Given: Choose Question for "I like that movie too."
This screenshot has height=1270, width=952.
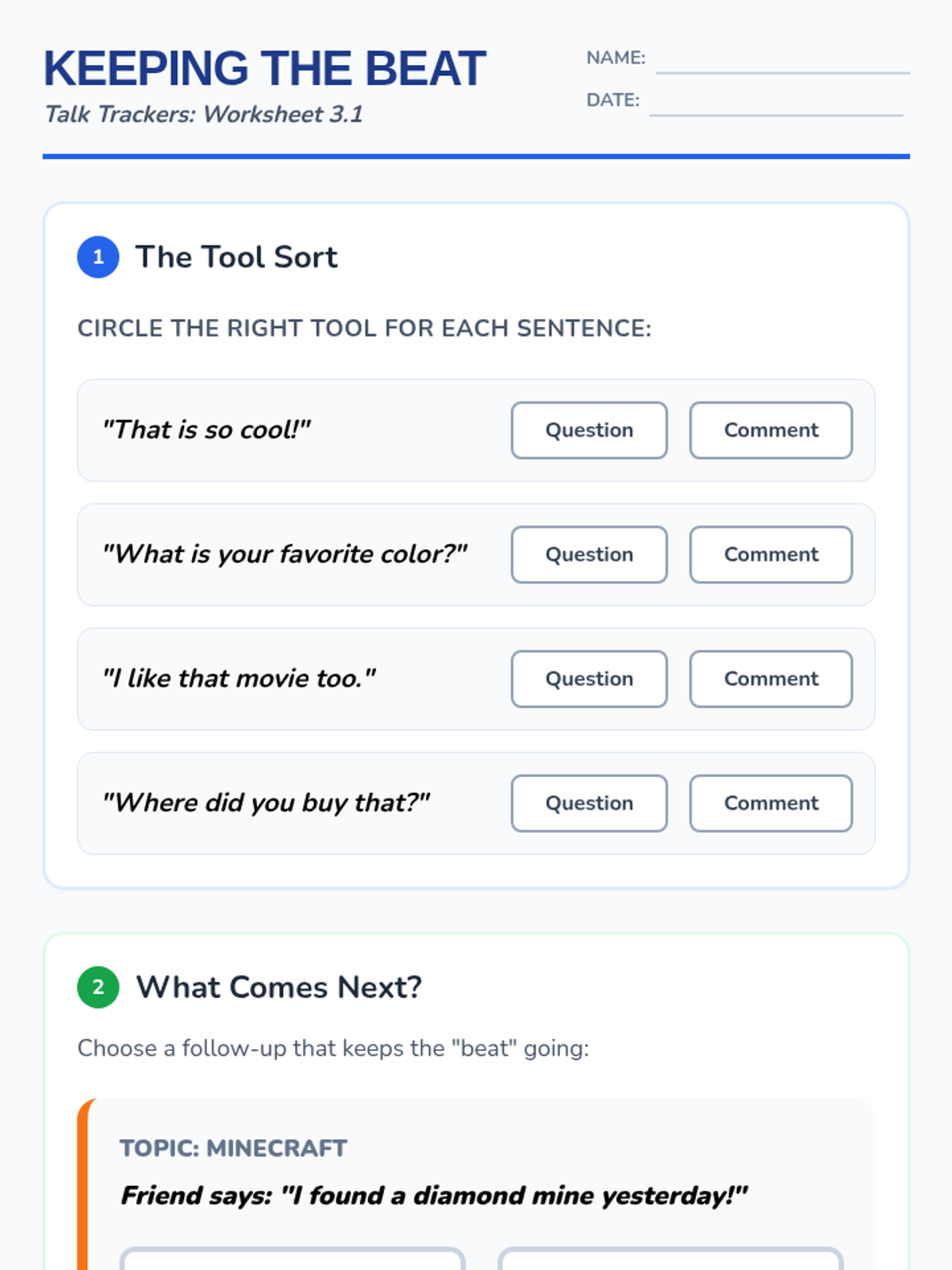Looking at the screenshot, I should (589, 679).
